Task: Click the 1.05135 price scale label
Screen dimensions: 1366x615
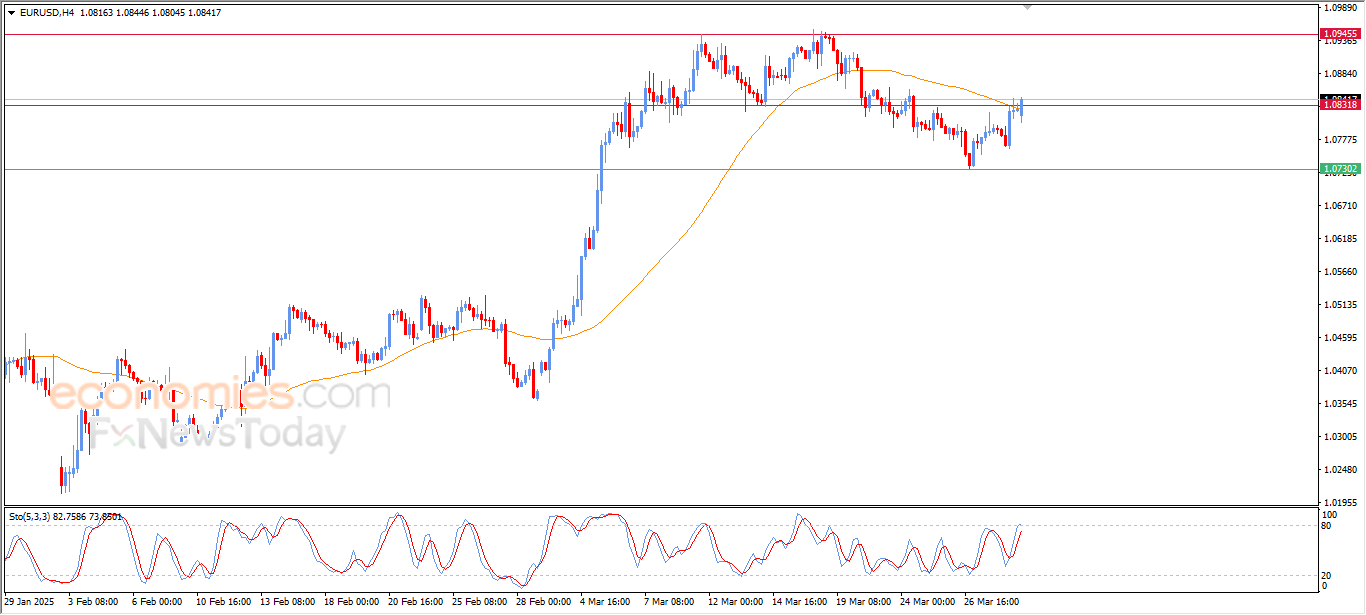Action: pyautogui.click(x=1340, y=305)
